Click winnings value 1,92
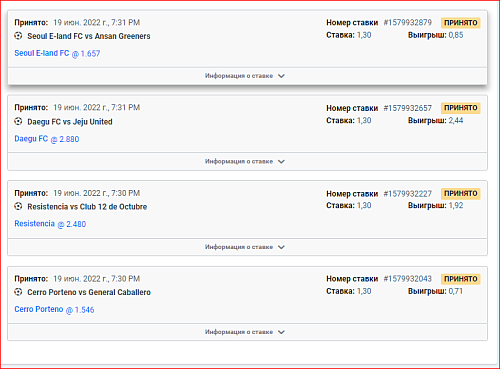The width and height of the screenshot is (500, 369). click(x=456, y=205)
